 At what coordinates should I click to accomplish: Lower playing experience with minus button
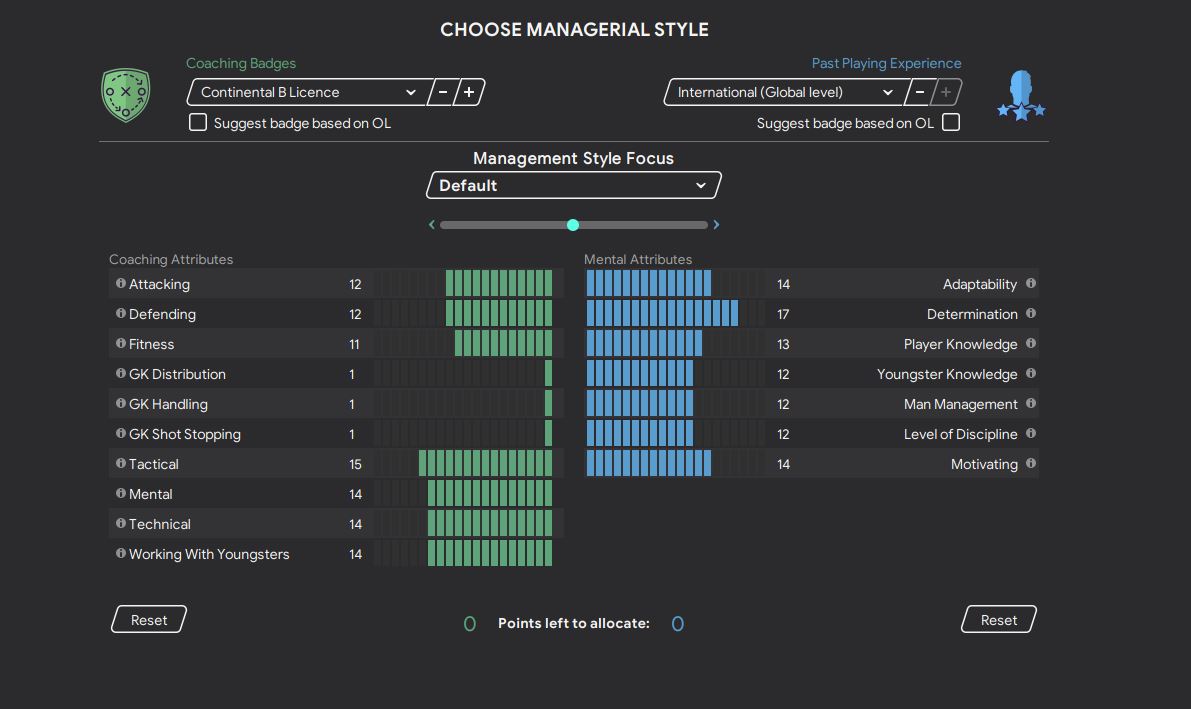918,92
